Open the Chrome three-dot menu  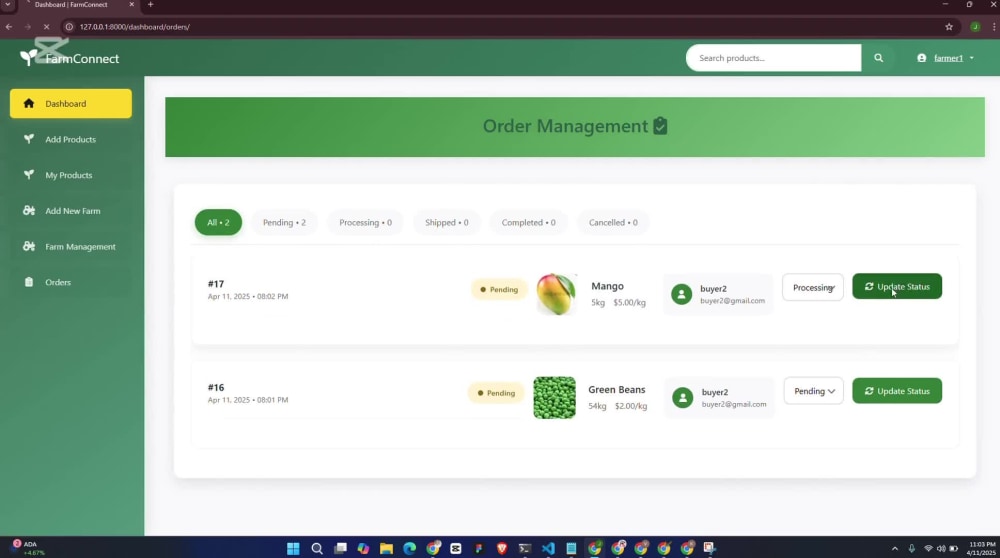(x=994, y=27)
